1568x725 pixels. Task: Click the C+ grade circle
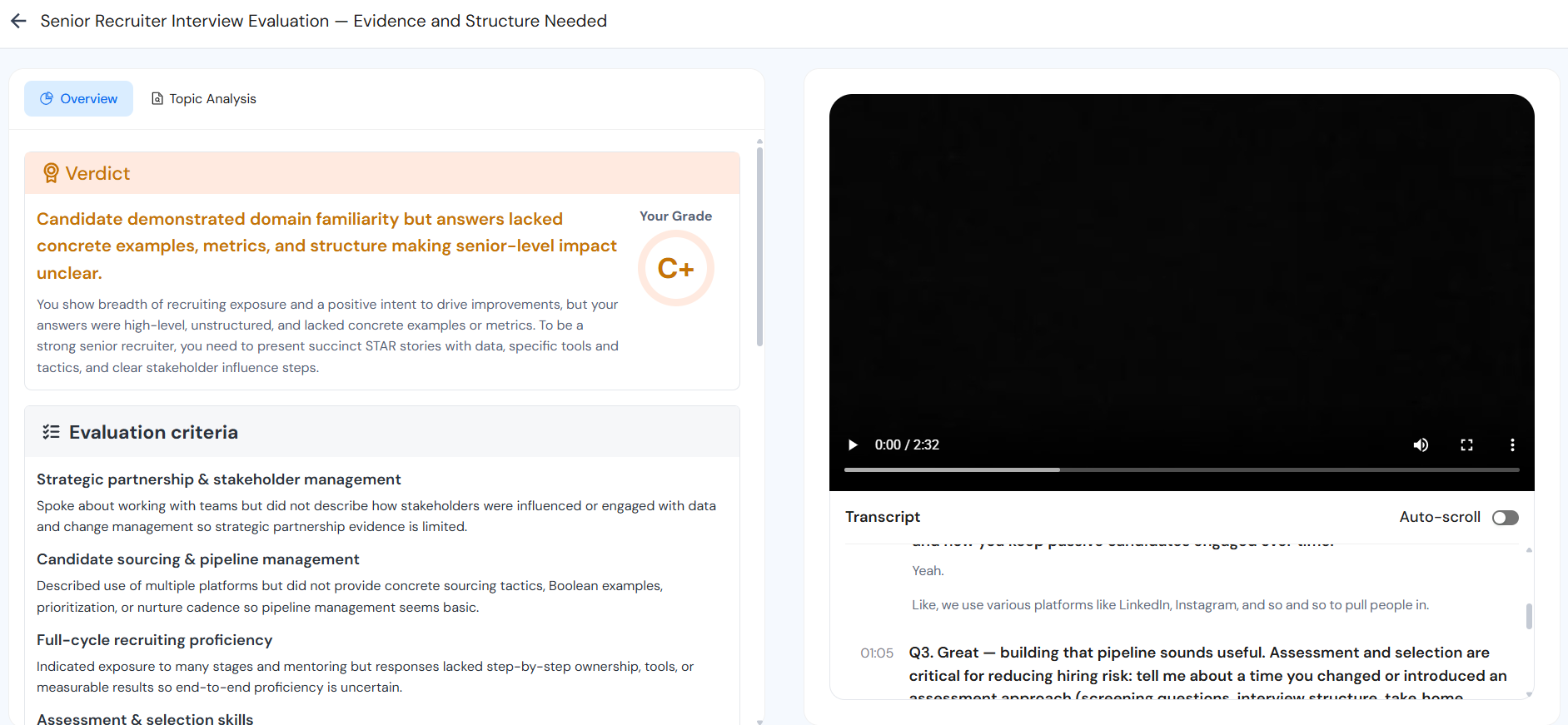pos(675,268)
